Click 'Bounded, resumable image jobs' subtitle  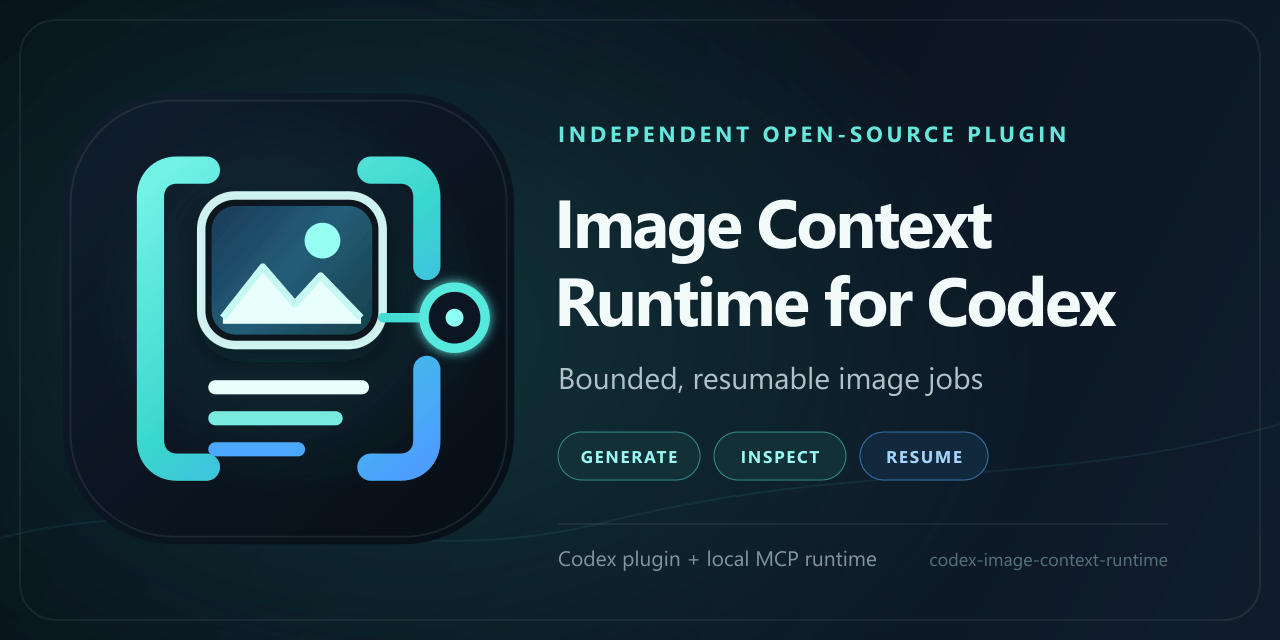[771, 380]
